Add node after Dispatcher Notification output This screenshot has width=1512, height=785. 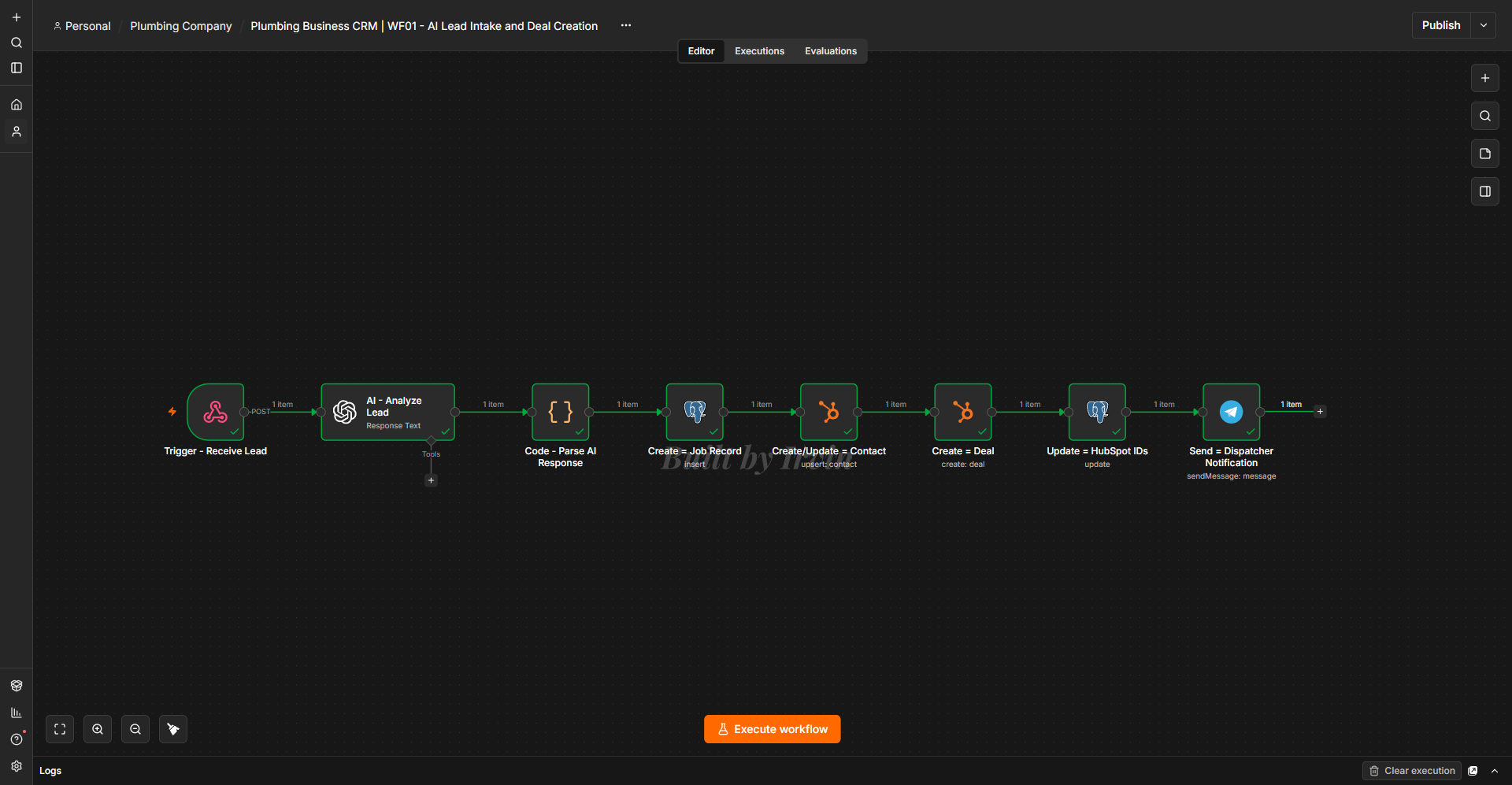1320,411
